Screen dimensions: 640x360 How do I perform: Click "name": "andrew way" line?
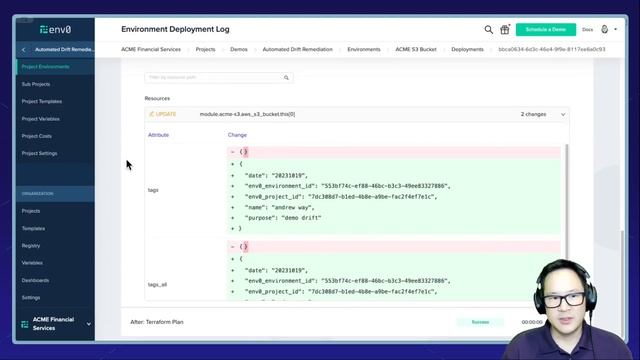(280, 207)
